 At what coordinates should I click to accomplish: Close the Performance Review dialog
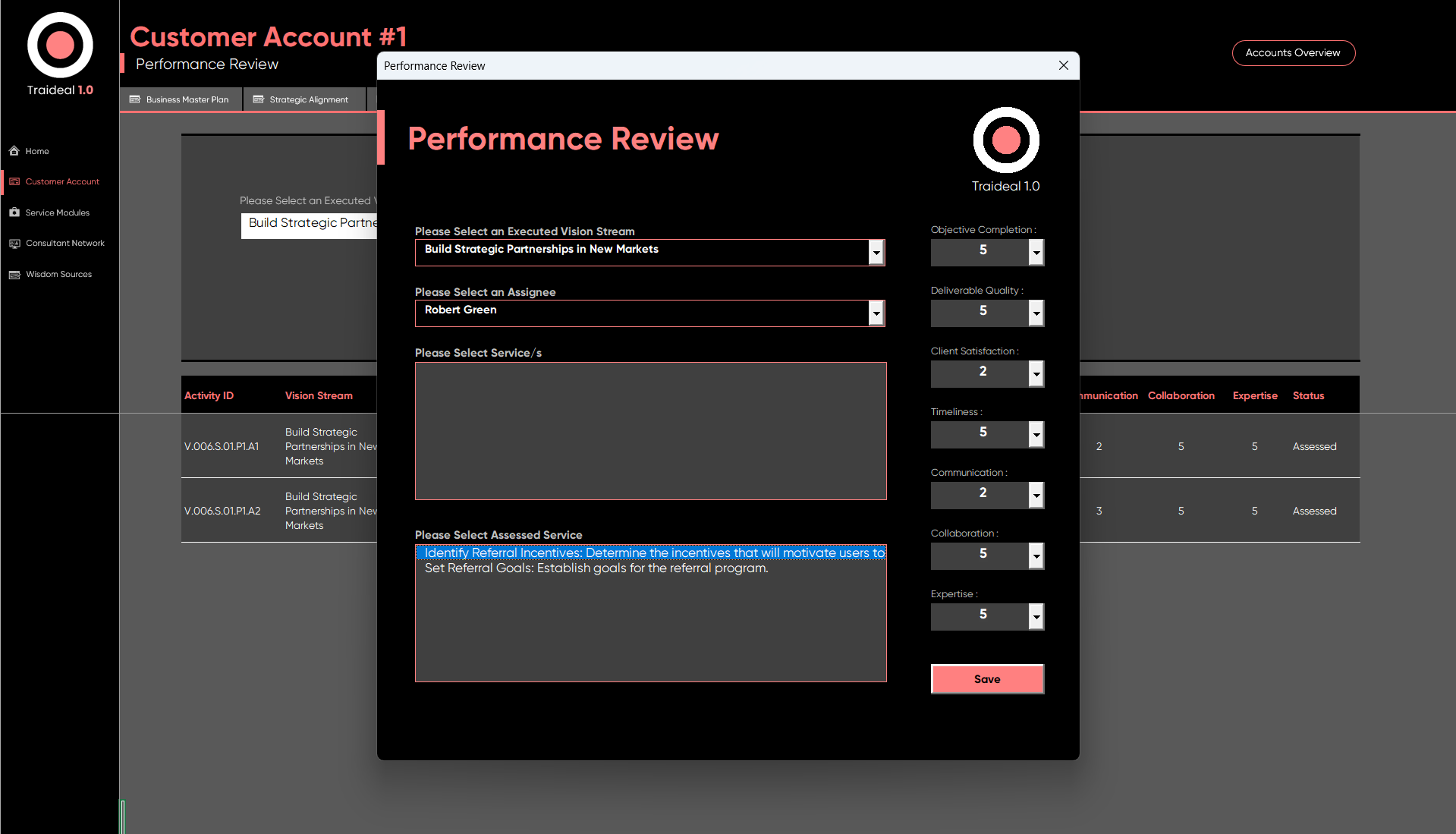pyautogui.click(x=1063, y=66)
